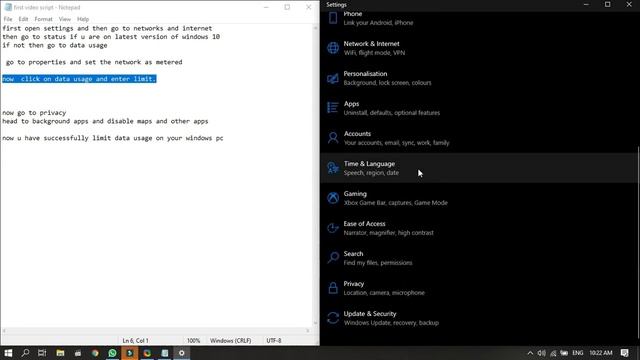Click Notepad horizontal scrollbar
640x360 pixels.
(x=156, y=331)
